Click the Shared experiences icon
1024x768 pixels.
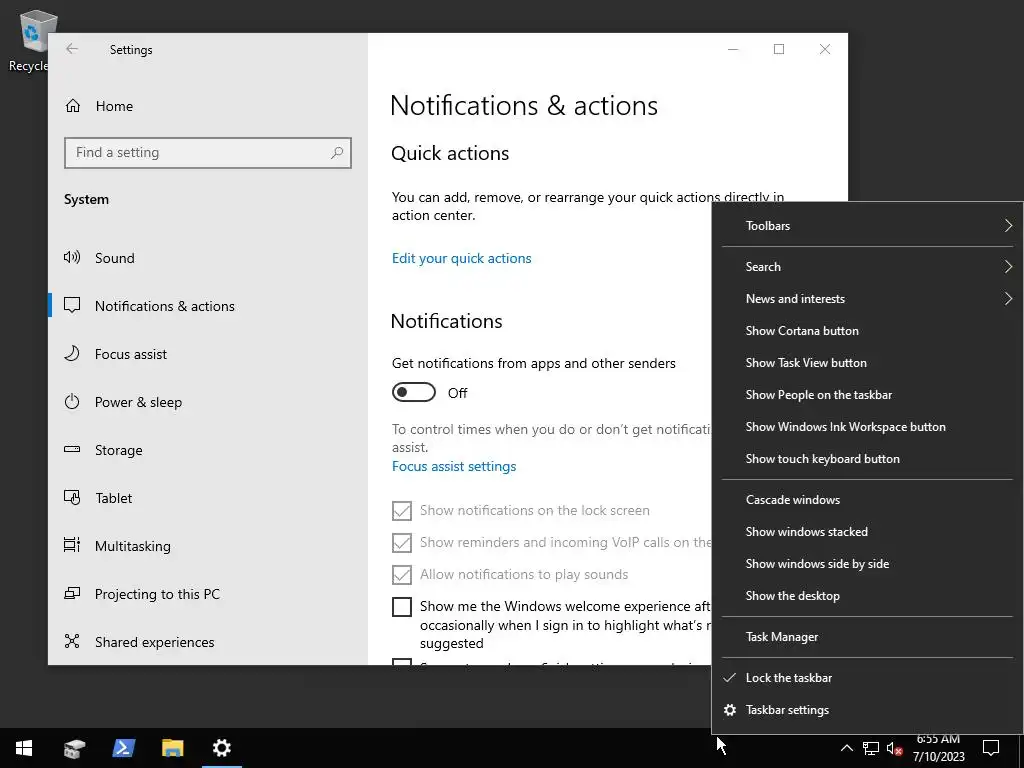pos(72,641)
